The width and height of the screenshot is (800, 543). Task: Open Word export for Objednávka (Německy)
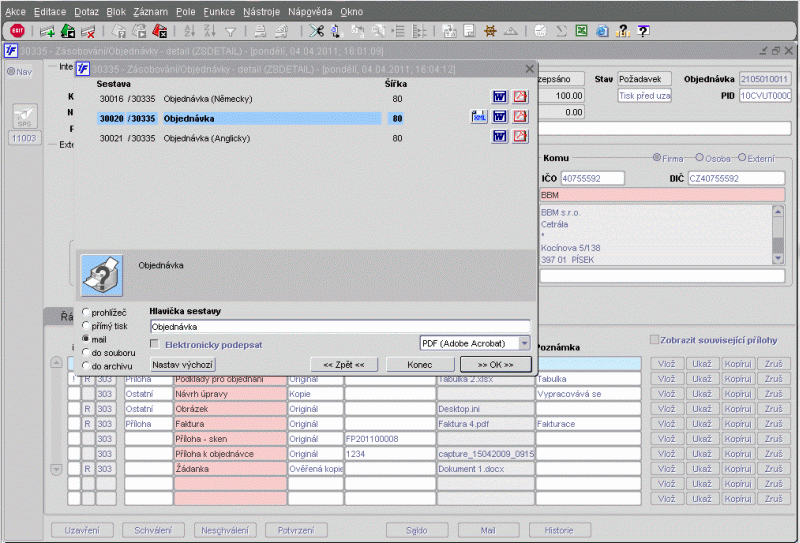(499, 96)
